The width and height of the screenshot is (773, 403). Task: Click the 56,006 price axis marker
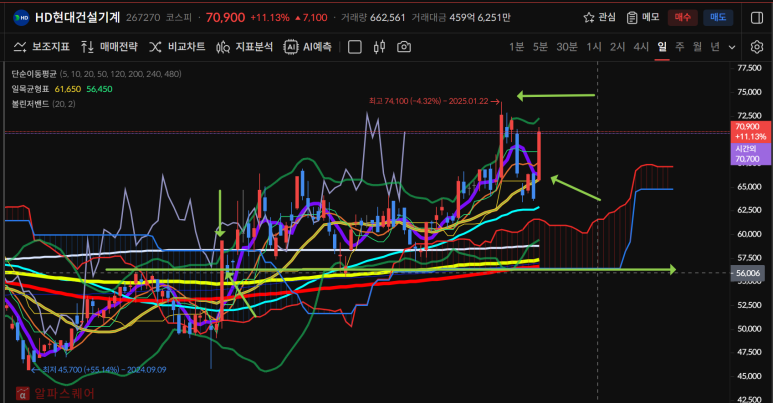(748, 273)
